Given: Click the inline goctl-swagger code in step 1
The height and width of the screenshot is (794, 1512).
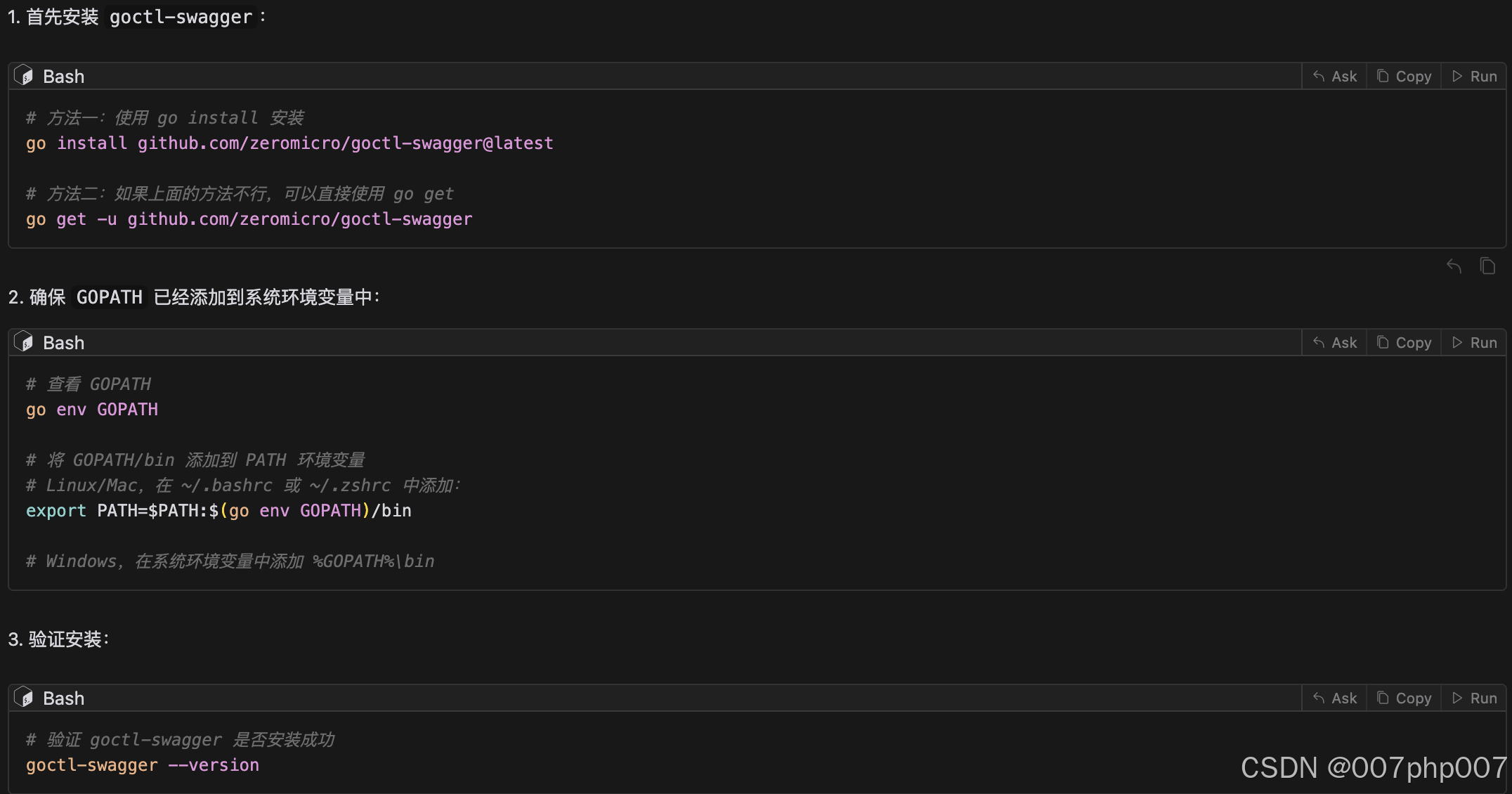Looking at the screenshot, I should coord(181,17).
